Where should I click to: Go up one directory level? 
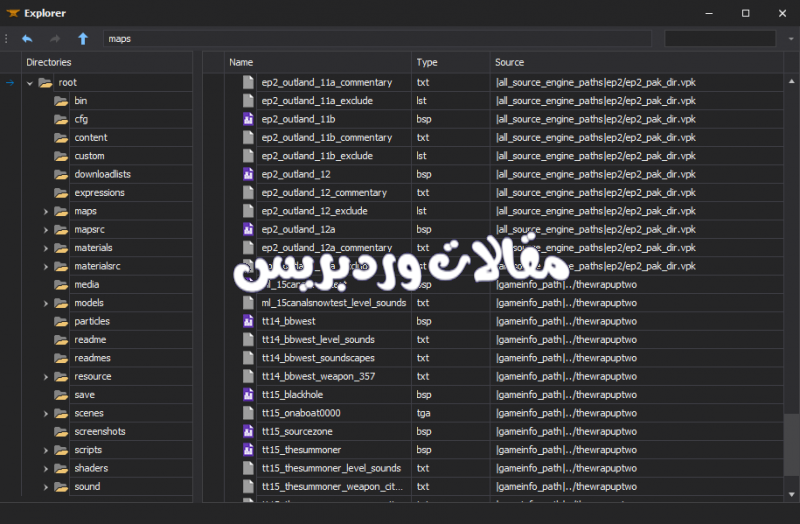[83, 39]
